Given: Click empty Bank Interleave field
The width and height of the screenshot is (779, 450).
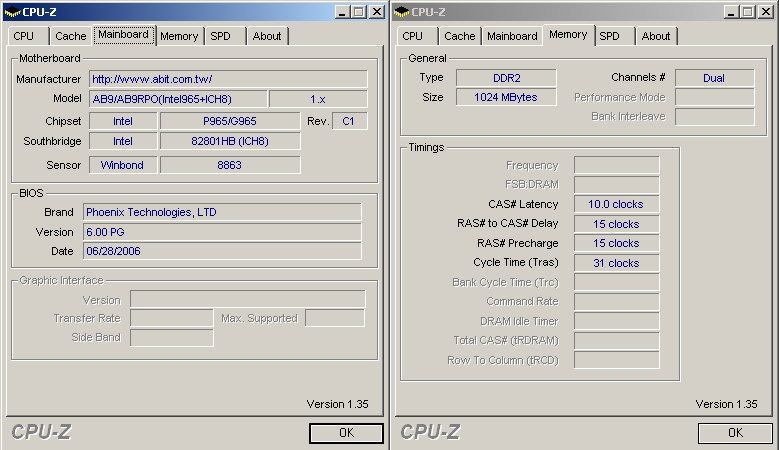Looking at the screenshot, I should (x=714, y=117).
